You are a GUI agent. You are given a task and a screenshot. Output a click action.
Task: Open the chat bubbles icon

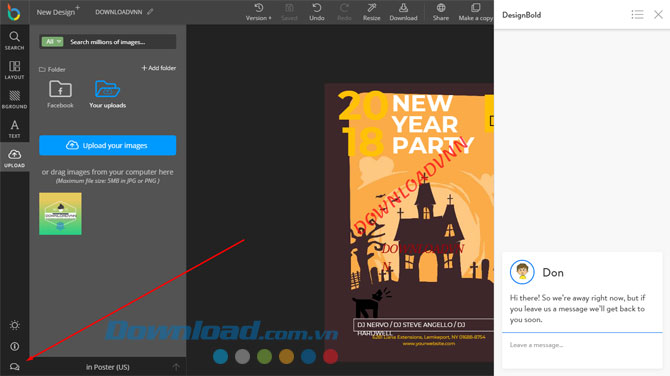click(x=15, y=367)
